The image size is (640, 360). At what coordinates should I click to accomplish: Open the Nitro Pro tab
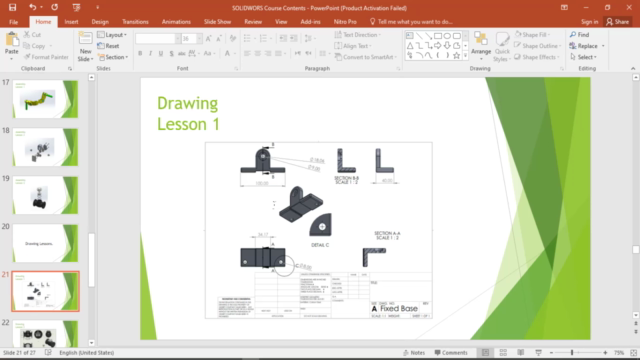click(x=345, y=22)
